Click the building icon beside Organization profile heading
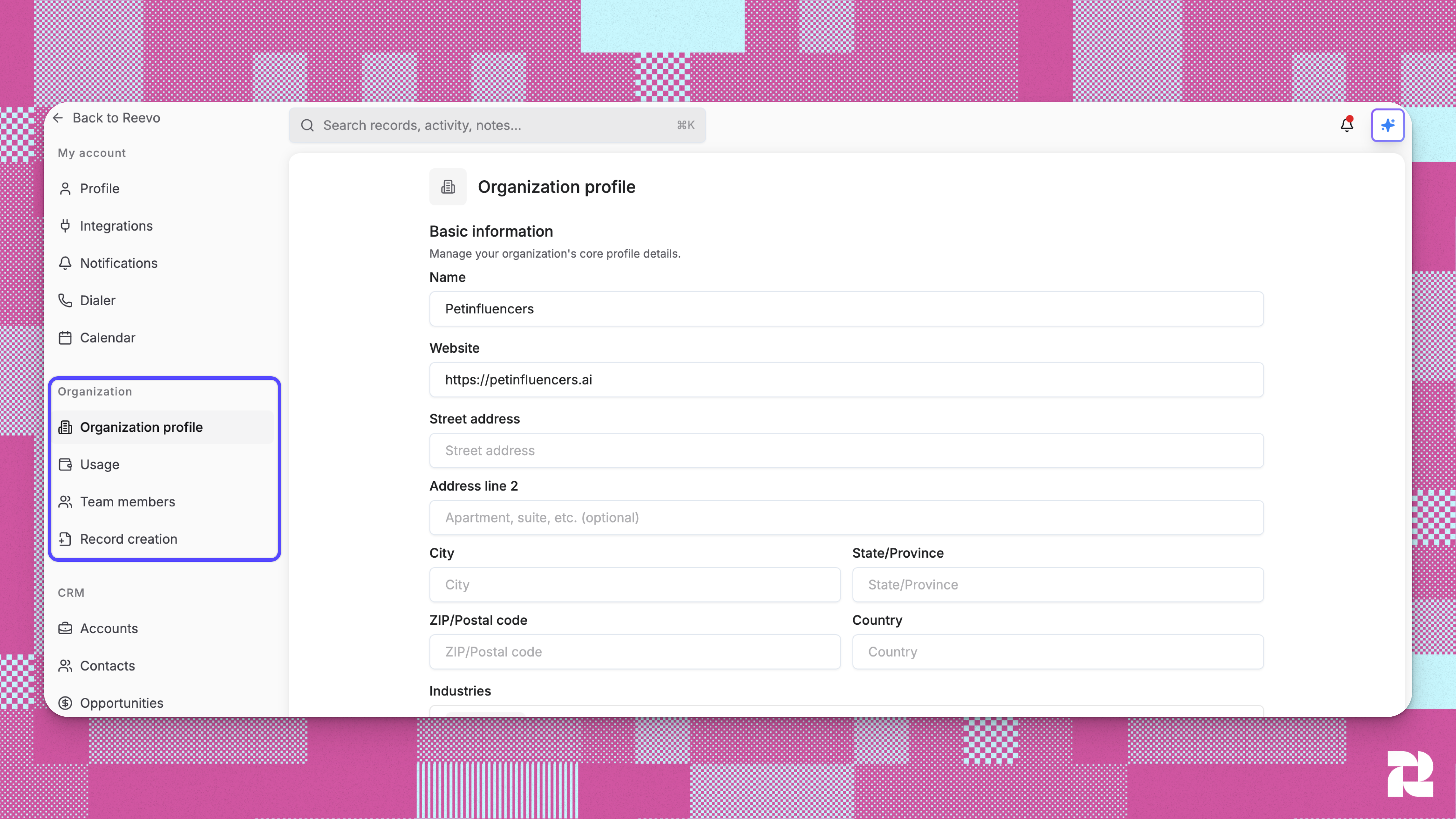The image size is (1456, 819). click(448, 186)
